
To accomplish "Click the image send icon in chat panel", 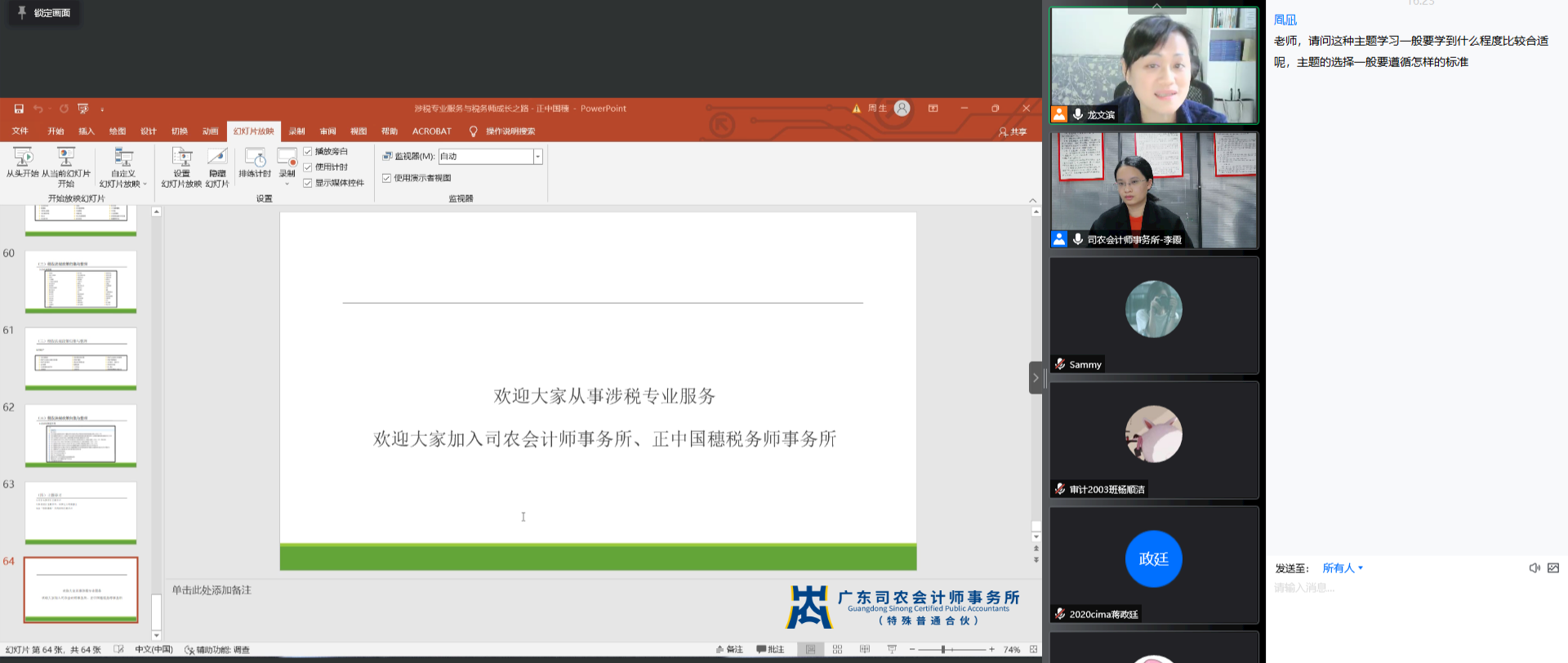I will pos(1553,568).
